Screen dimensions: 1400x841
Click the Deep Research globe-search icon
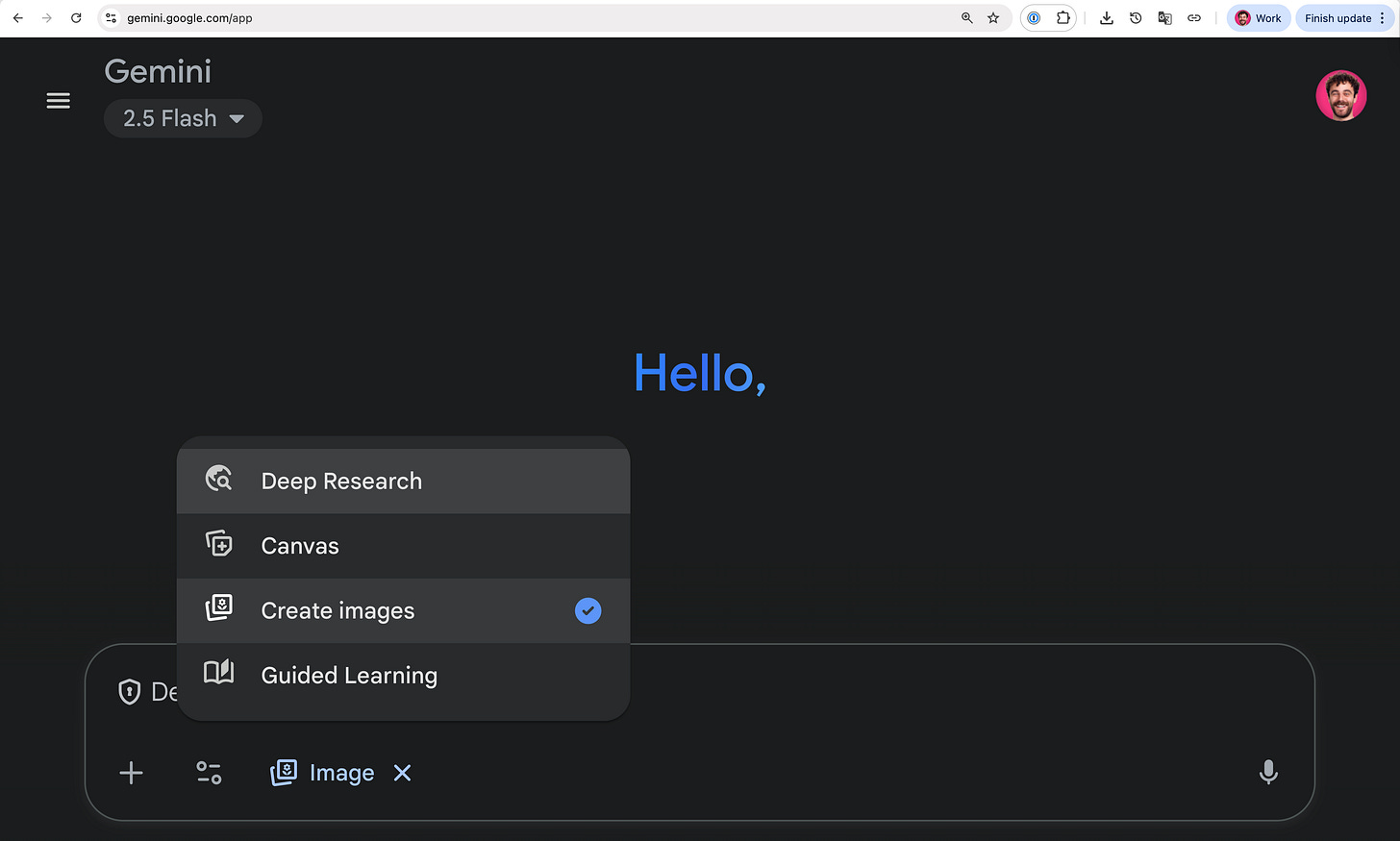pos(219,479)
